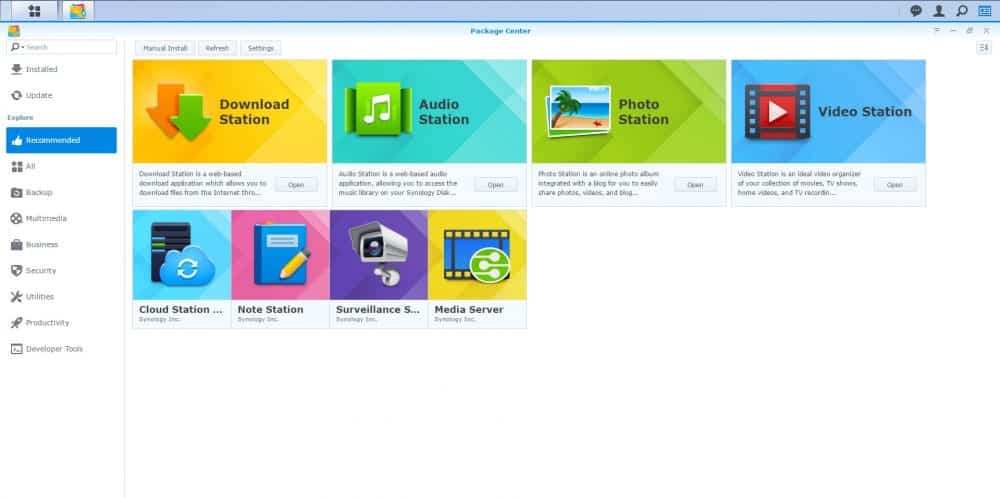Click the Multimedia film reel icon
The width and height of the screenshot is (1000, 498).
(17, 219)
